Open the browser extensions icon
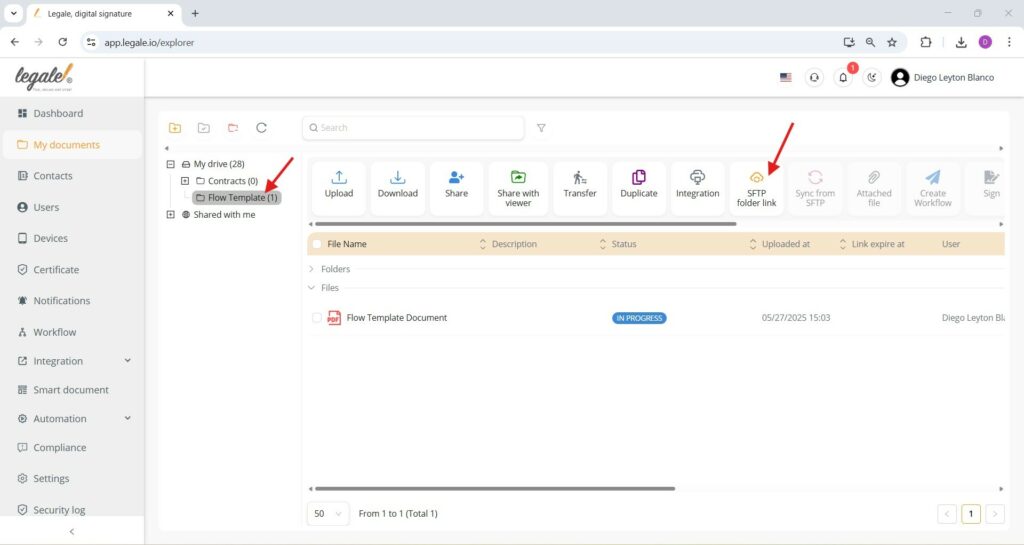1024x545 pixels. pyautogui.click(x=925, y=42)
